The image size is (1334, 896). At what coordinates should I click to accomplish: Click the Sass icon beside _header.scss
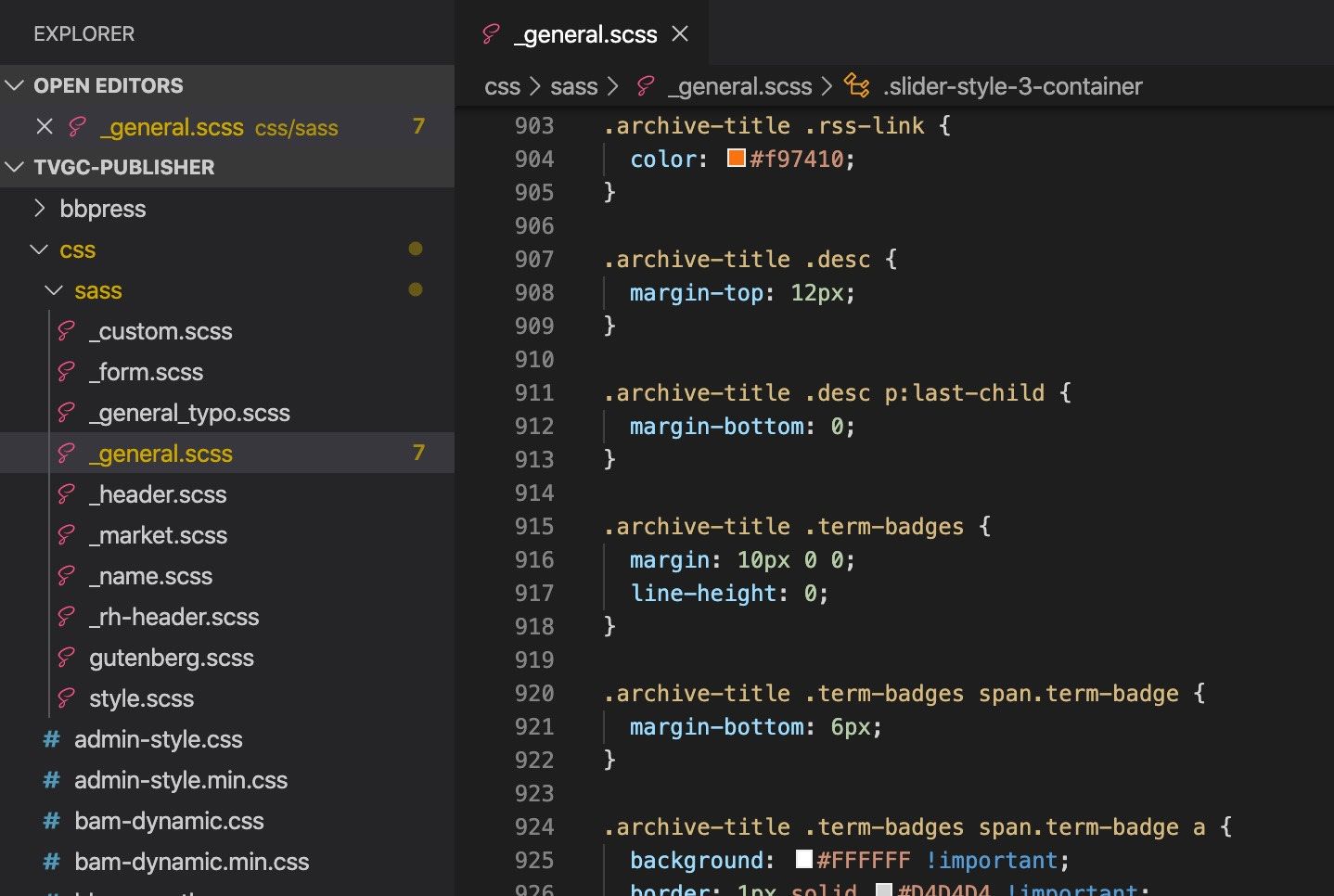pyautogui.click(x=66, y=494)
